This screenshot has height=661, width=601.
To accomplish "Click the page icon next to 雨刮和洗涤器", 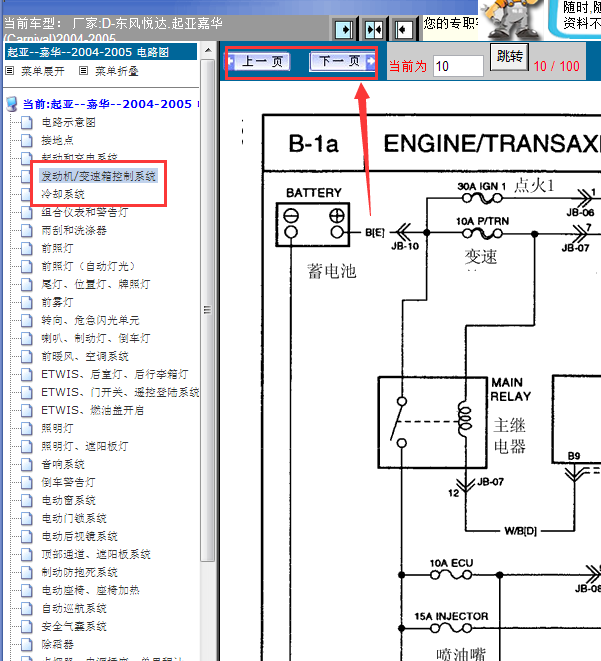I will click(27, 230).
